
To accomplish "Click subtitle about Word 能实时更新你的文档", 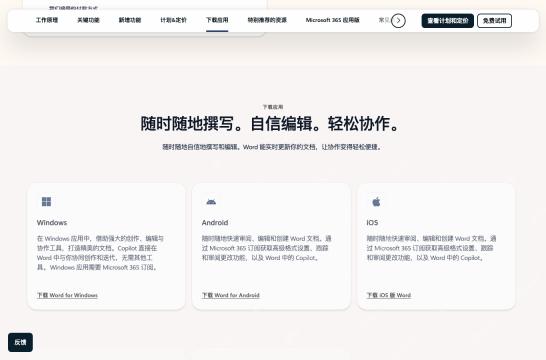I will [x=272, y=147].
